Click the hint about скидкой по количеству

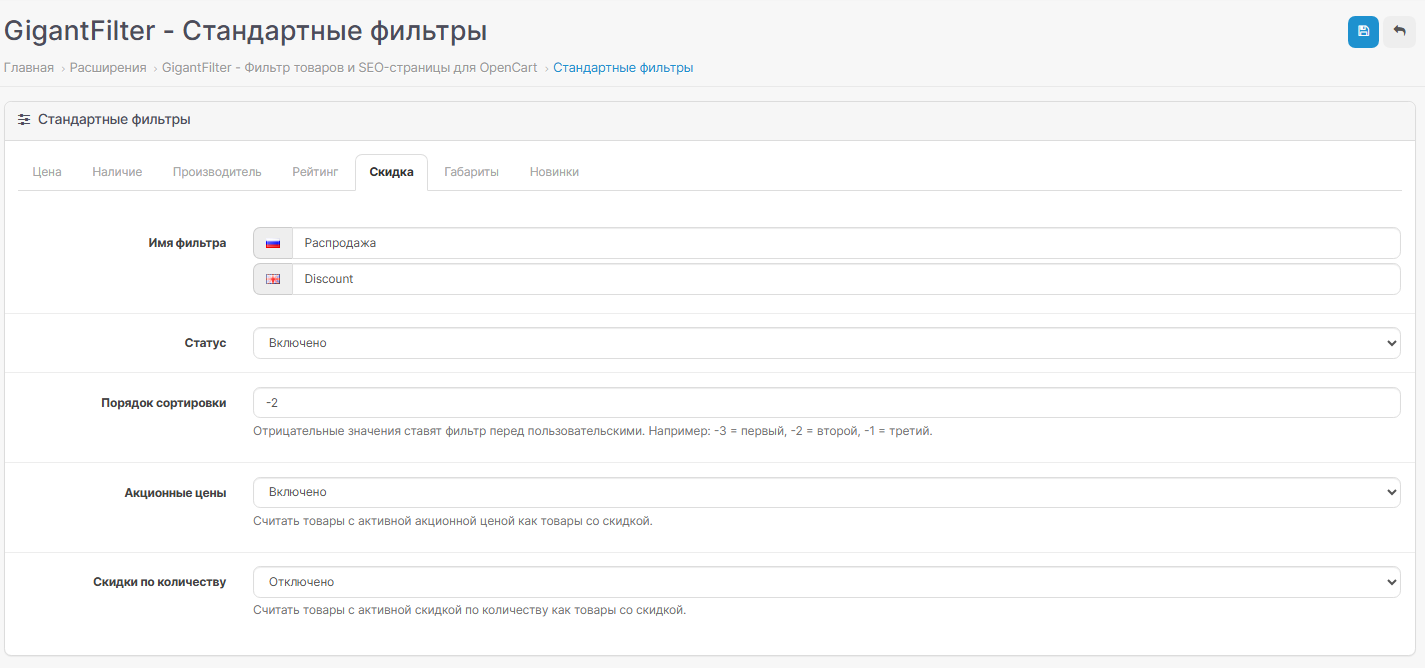coord(470,610)
